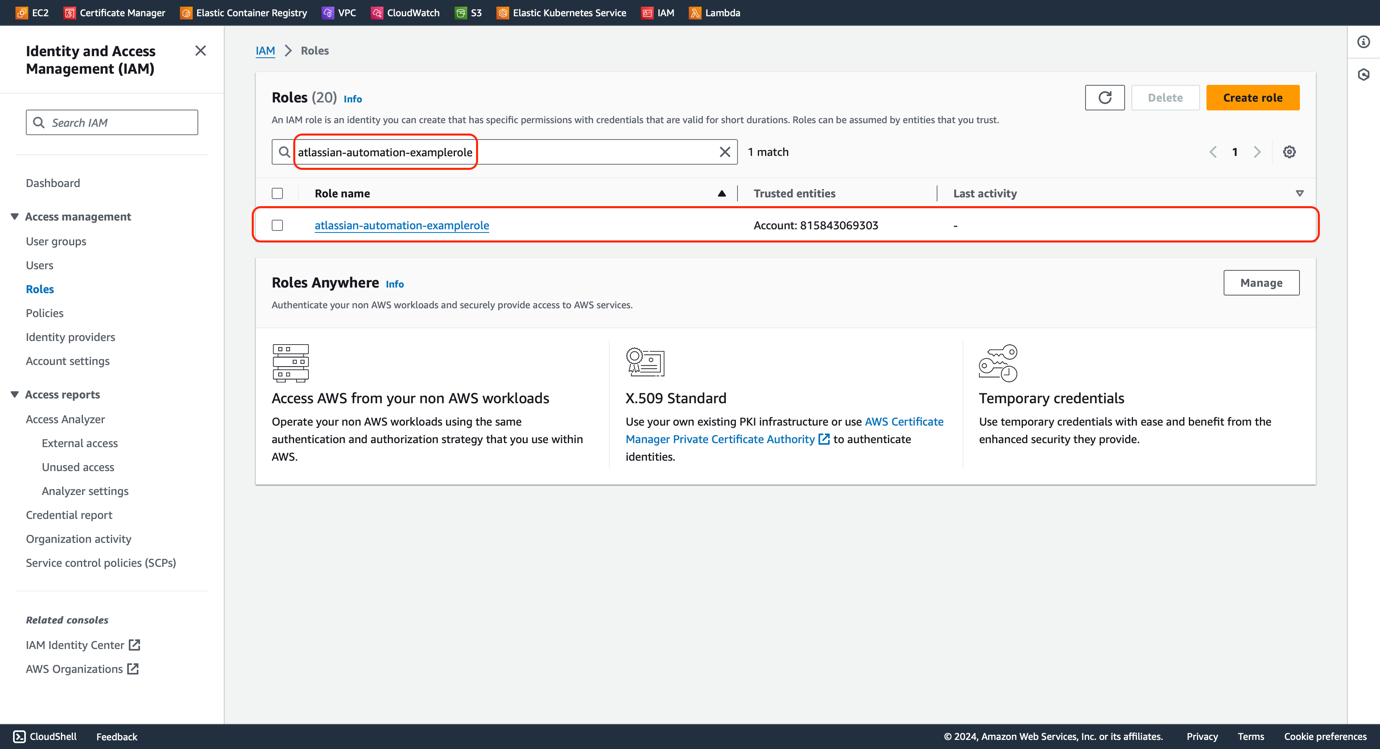
Task: Open Lambda service shortcut icon
Action: pyautogui.click(x=695, y=13)
